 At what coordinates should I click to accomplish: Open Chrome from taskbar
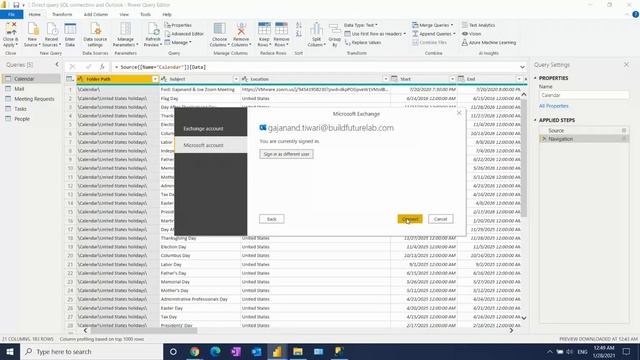(194, 351)
